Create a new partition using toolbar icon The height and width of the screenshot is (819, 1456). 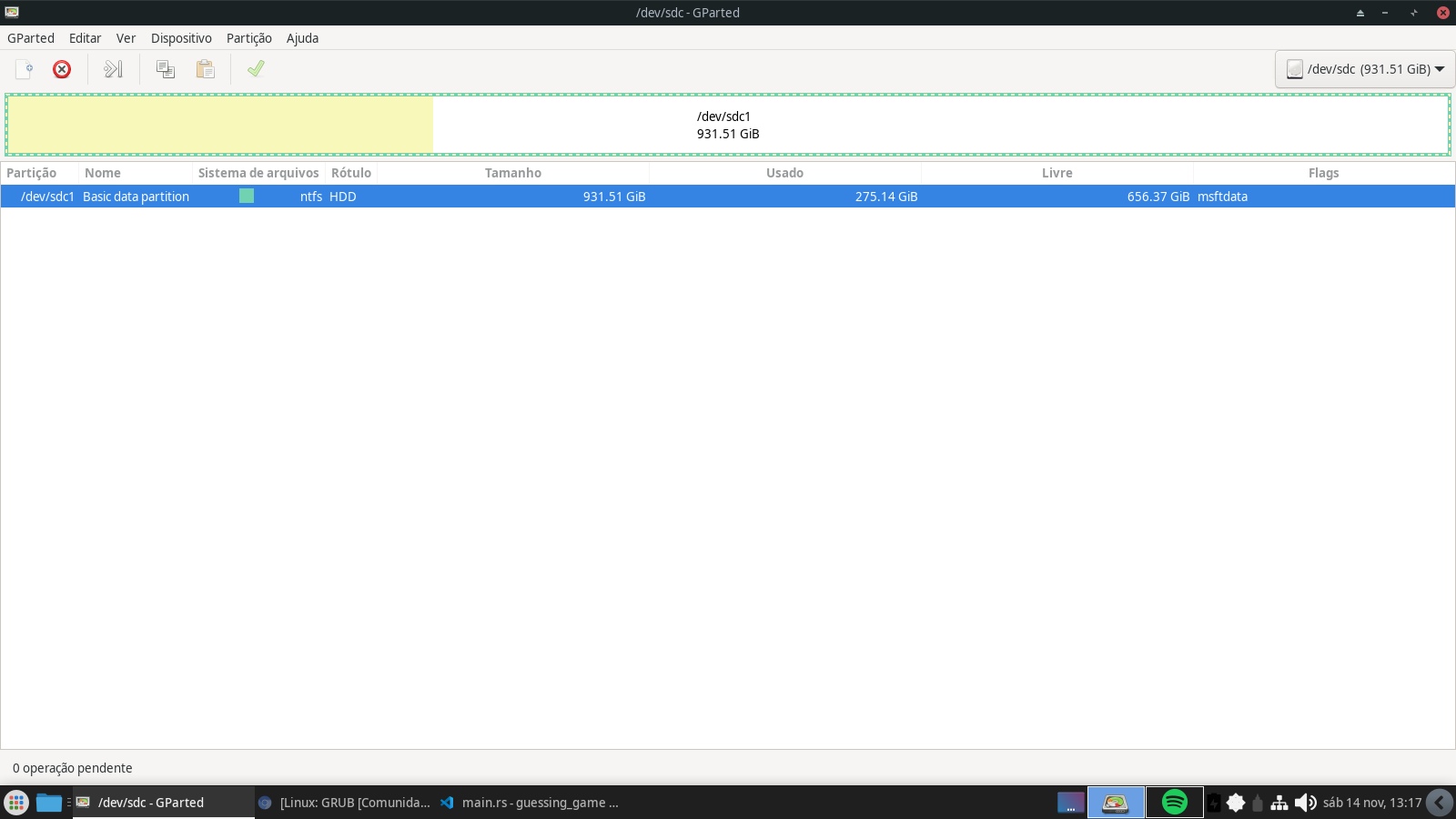pyautogui.click(x=25, y=69)
